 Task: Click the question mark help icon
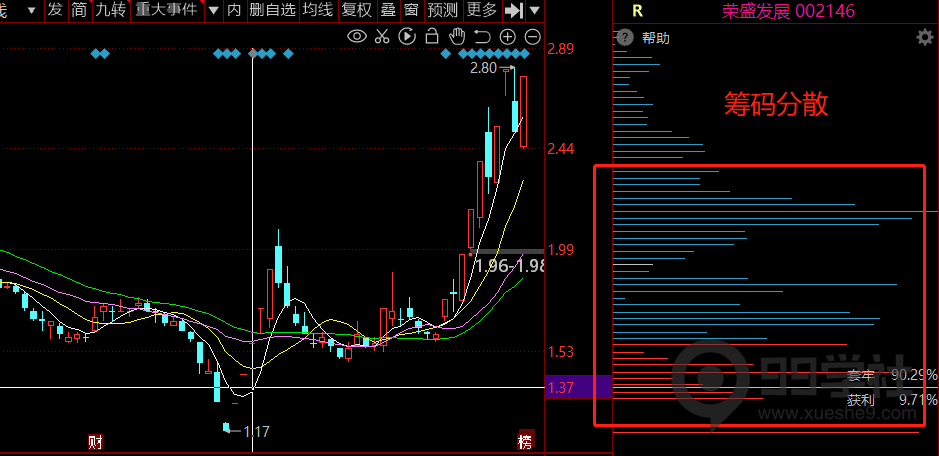[625, 38]
